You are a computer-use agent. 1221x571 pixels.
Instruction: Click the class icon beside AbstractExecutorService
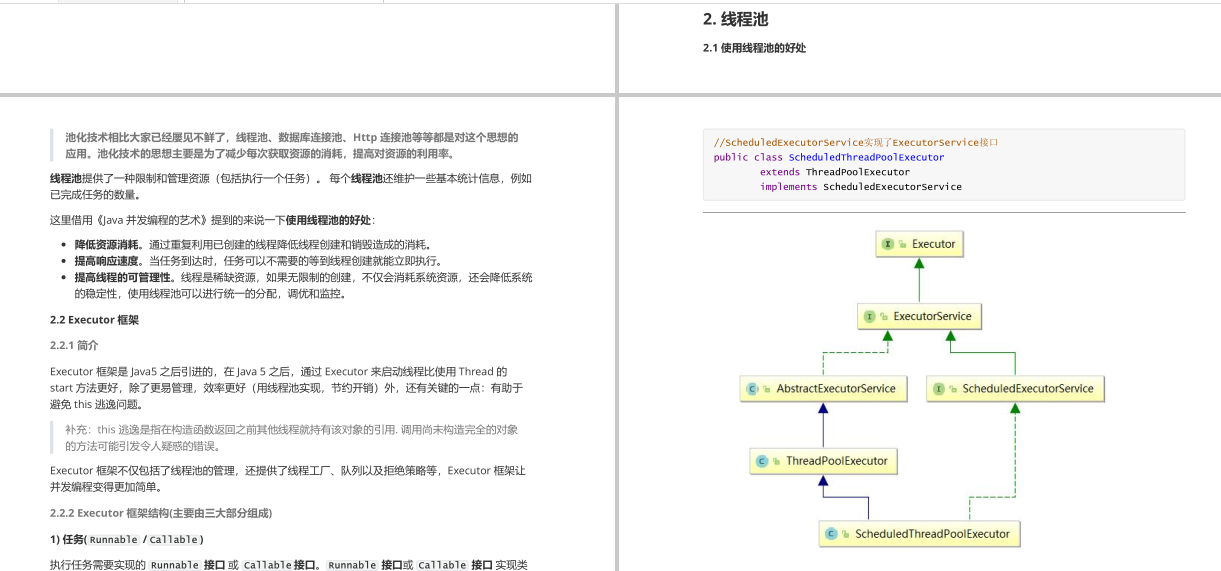753,388
